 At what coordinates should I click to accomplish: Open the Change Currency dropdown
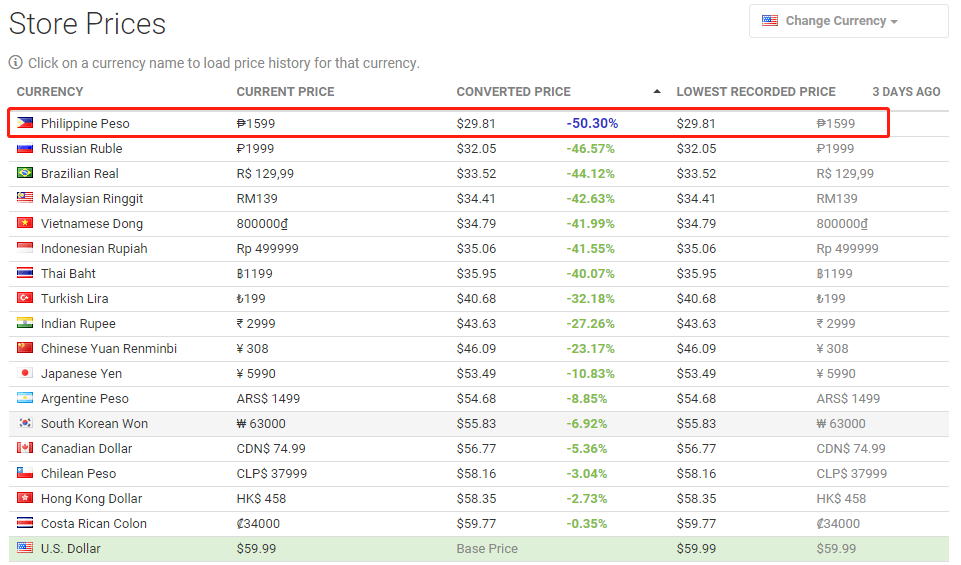[848, 21]
